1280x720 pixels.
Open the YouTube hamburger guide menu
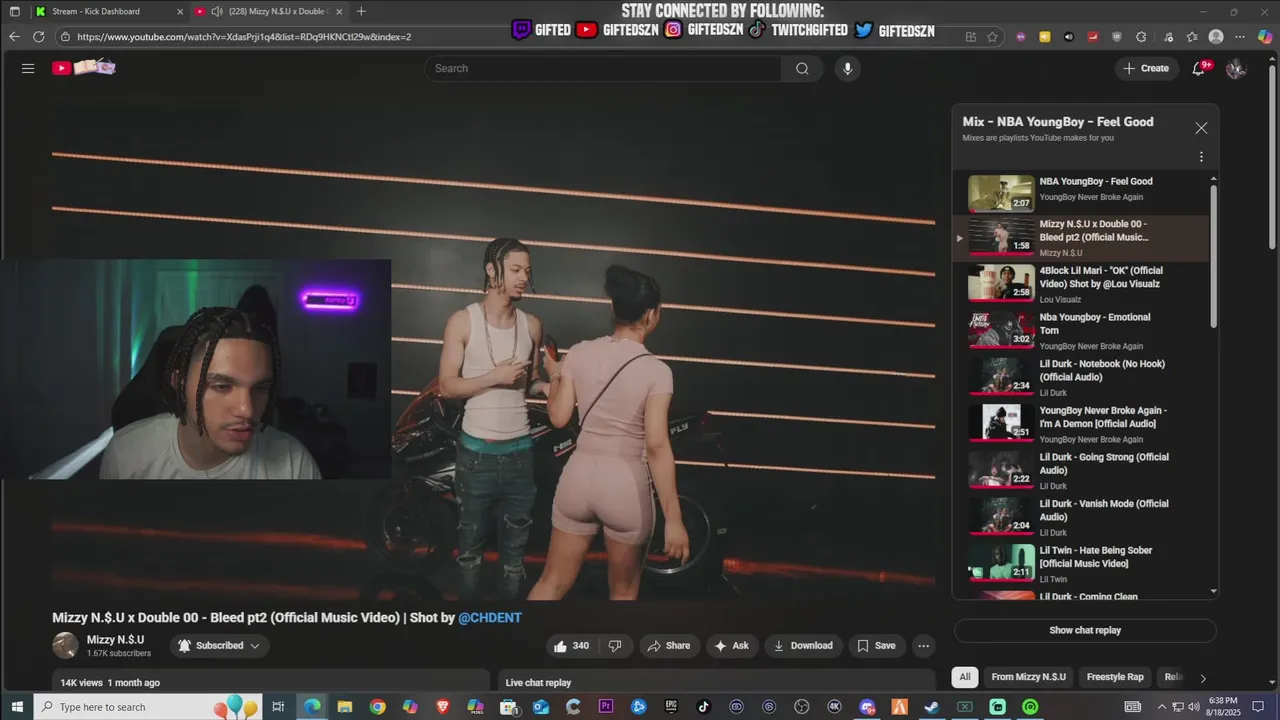pos(28,68)
